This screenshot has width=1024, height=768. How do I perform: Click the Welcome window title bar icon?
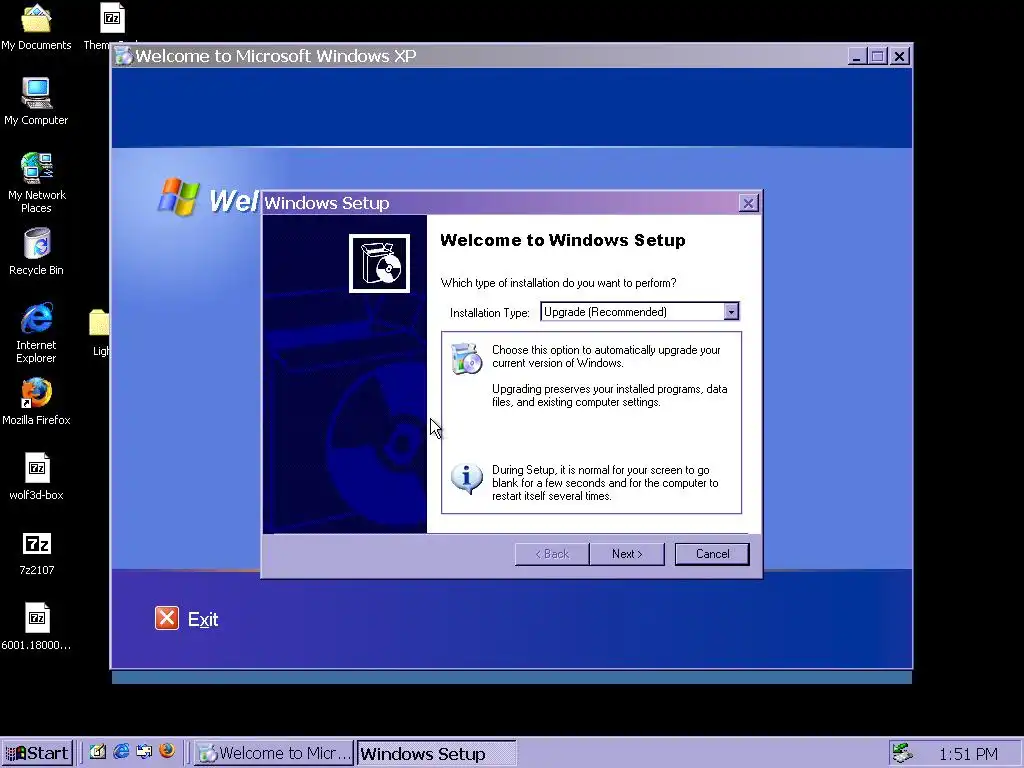(x=124, y=56)
